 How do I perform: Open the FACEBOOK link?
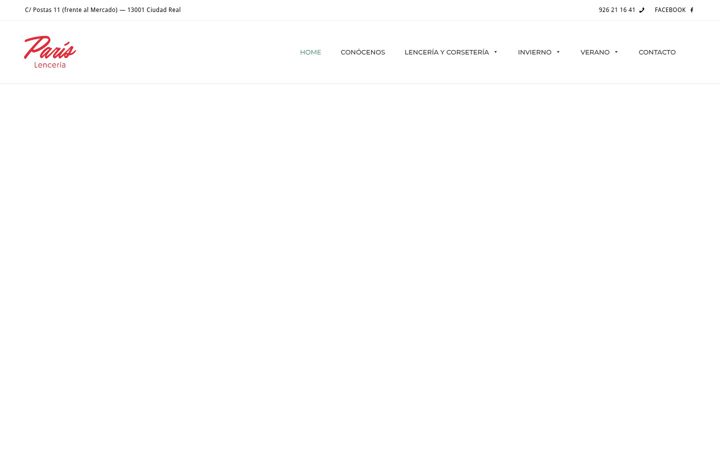click(670, 10)
